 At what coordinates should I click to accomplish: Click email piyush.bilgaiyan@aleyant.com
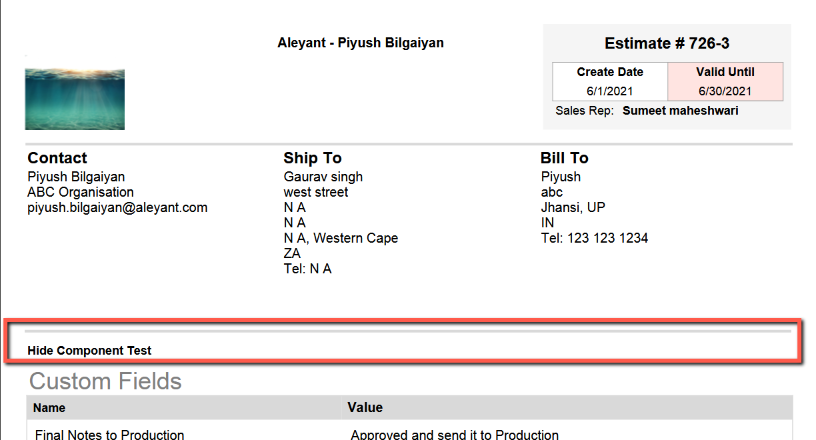point(118,208)
